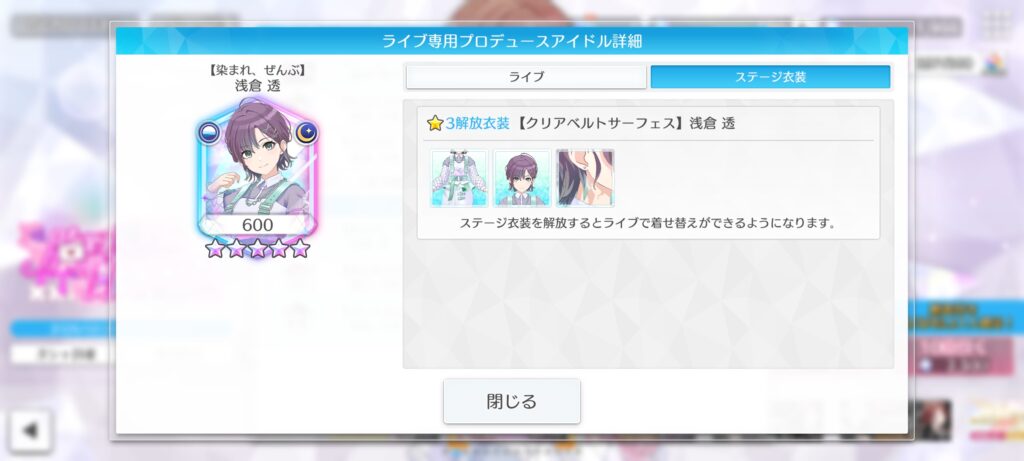The image size is (1024, 461).
Task: Switch to the ステージ衣装 tab
Action: pyautogui.click(x=771, y=76)
